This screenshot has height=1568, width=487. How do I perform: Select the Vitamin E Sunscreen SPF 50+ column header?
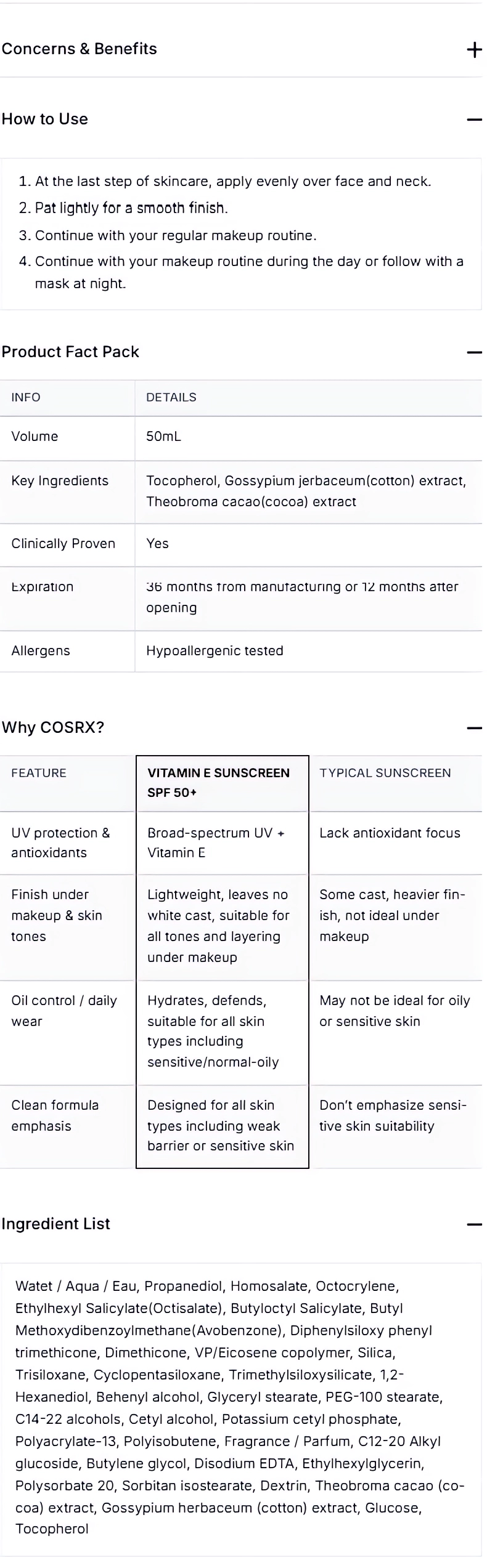point(222,783)
